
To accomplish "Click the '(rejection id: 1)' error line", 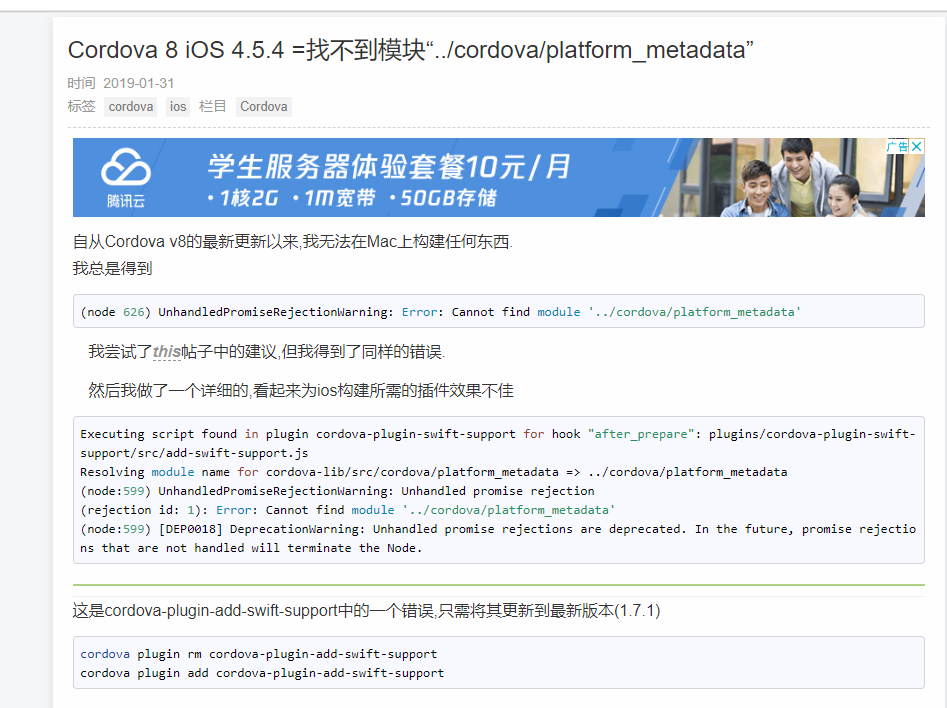I will pyautogui.click(x=347, y=510).
